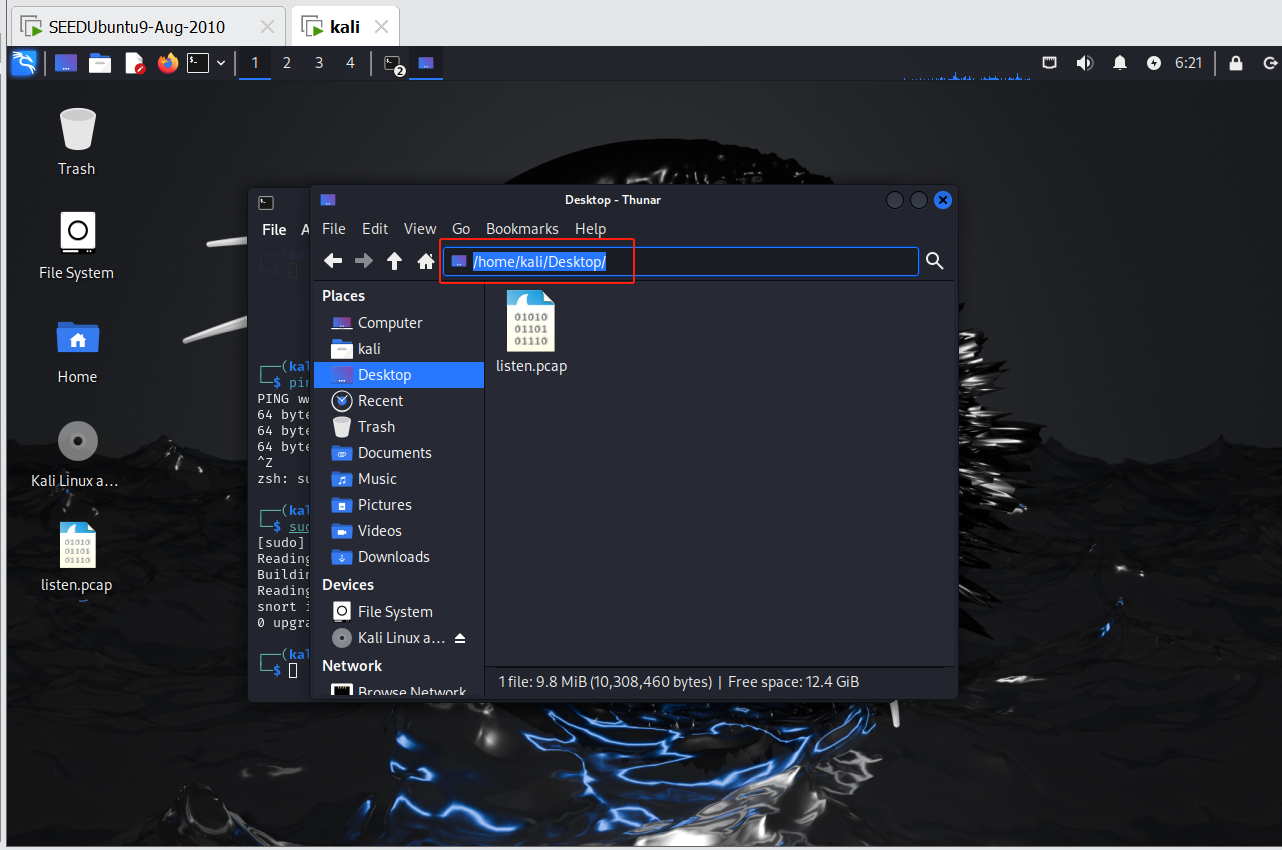Select listen.pcap on the desktop
Screen dimensions: 1282x850
(77, 558)
